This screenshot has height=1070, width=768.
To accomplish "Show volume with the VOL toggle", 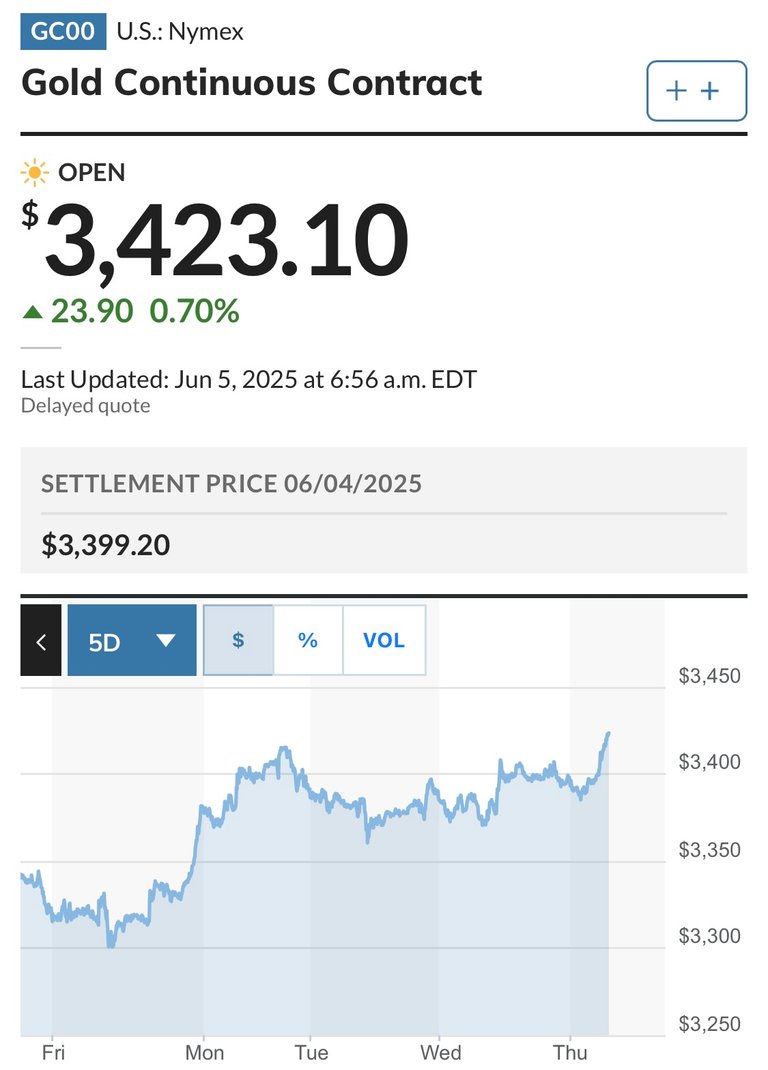I will [384, 640].
